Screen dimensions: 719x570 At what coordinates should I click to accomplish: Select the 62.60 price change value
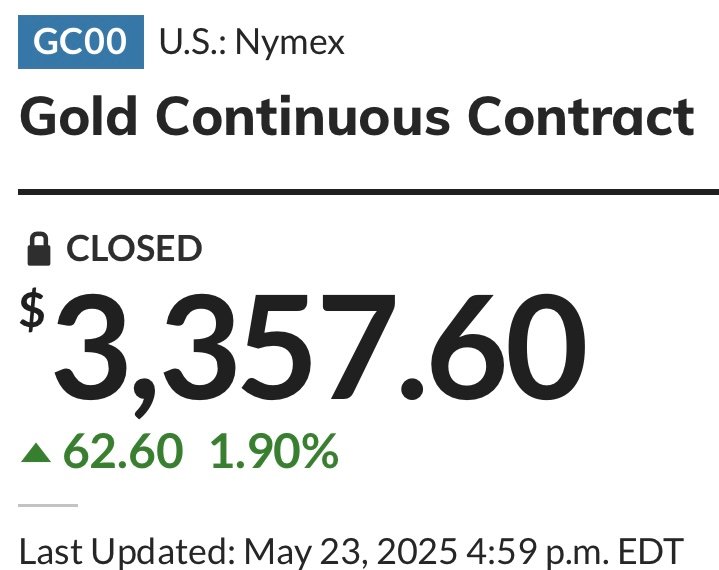pyautogui.click(x=123, y=451)
